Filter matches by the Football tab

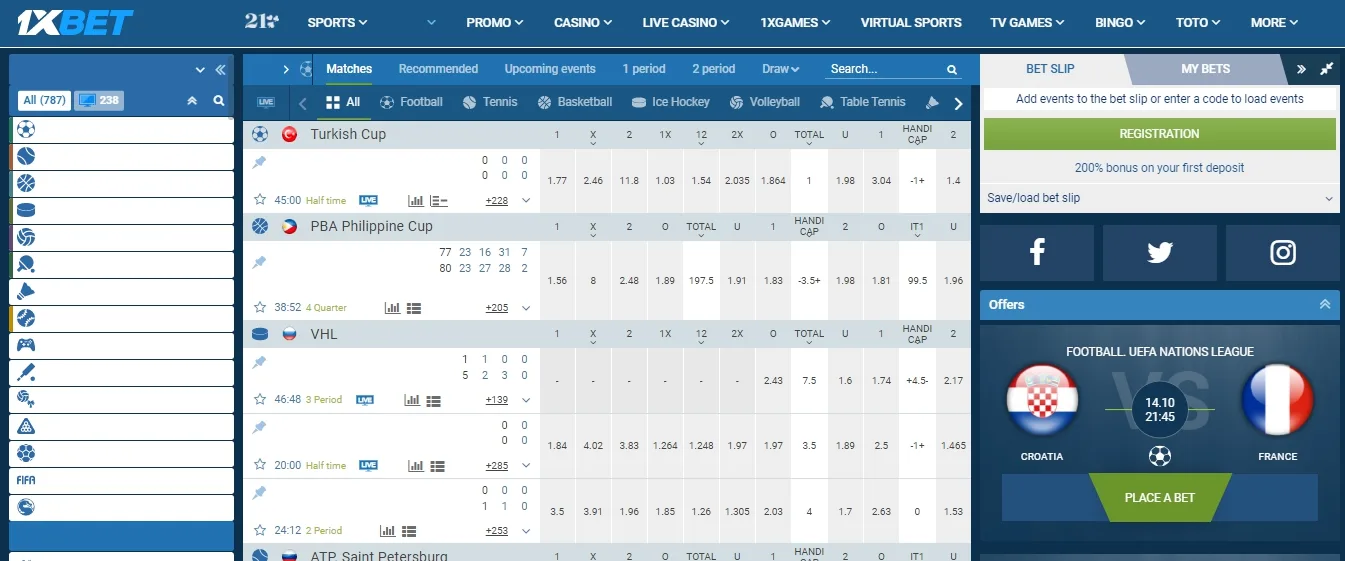(x=411, y=102)
